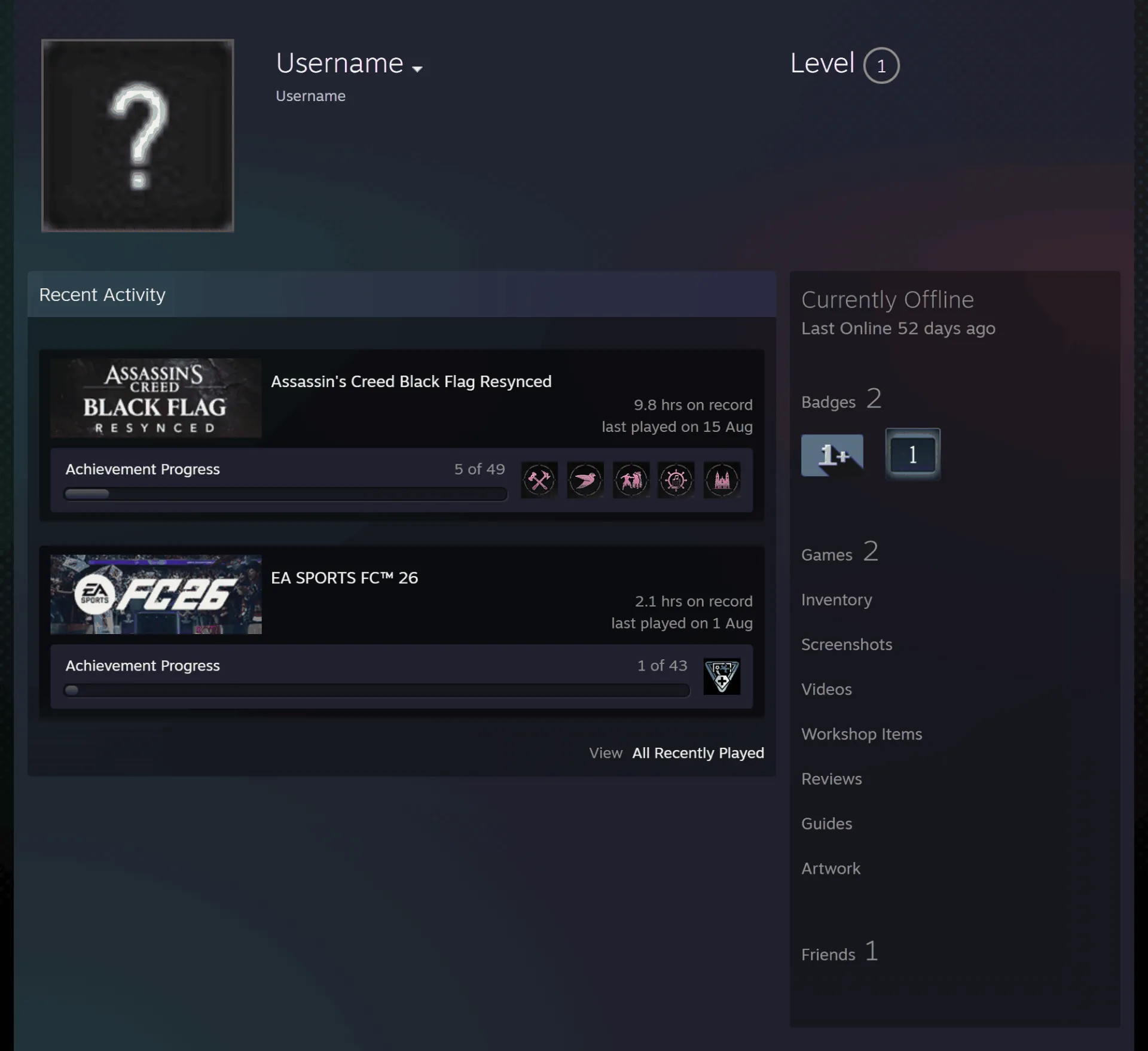Open the Inventory page
This screenshot has height=1051, width=1148.
click(x=836, y=599)
